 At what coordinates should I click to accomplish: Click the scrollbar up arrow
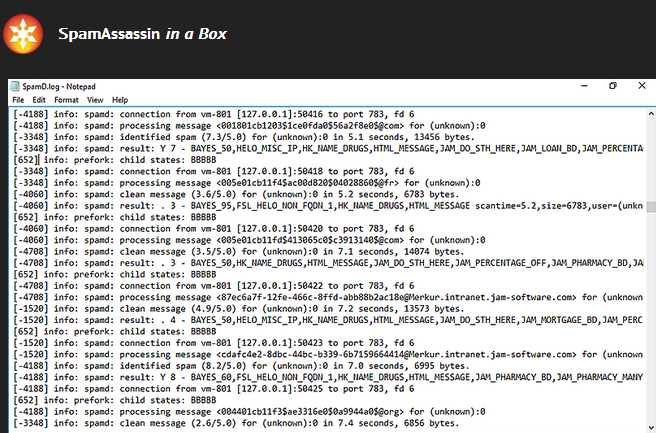[651, 113]
